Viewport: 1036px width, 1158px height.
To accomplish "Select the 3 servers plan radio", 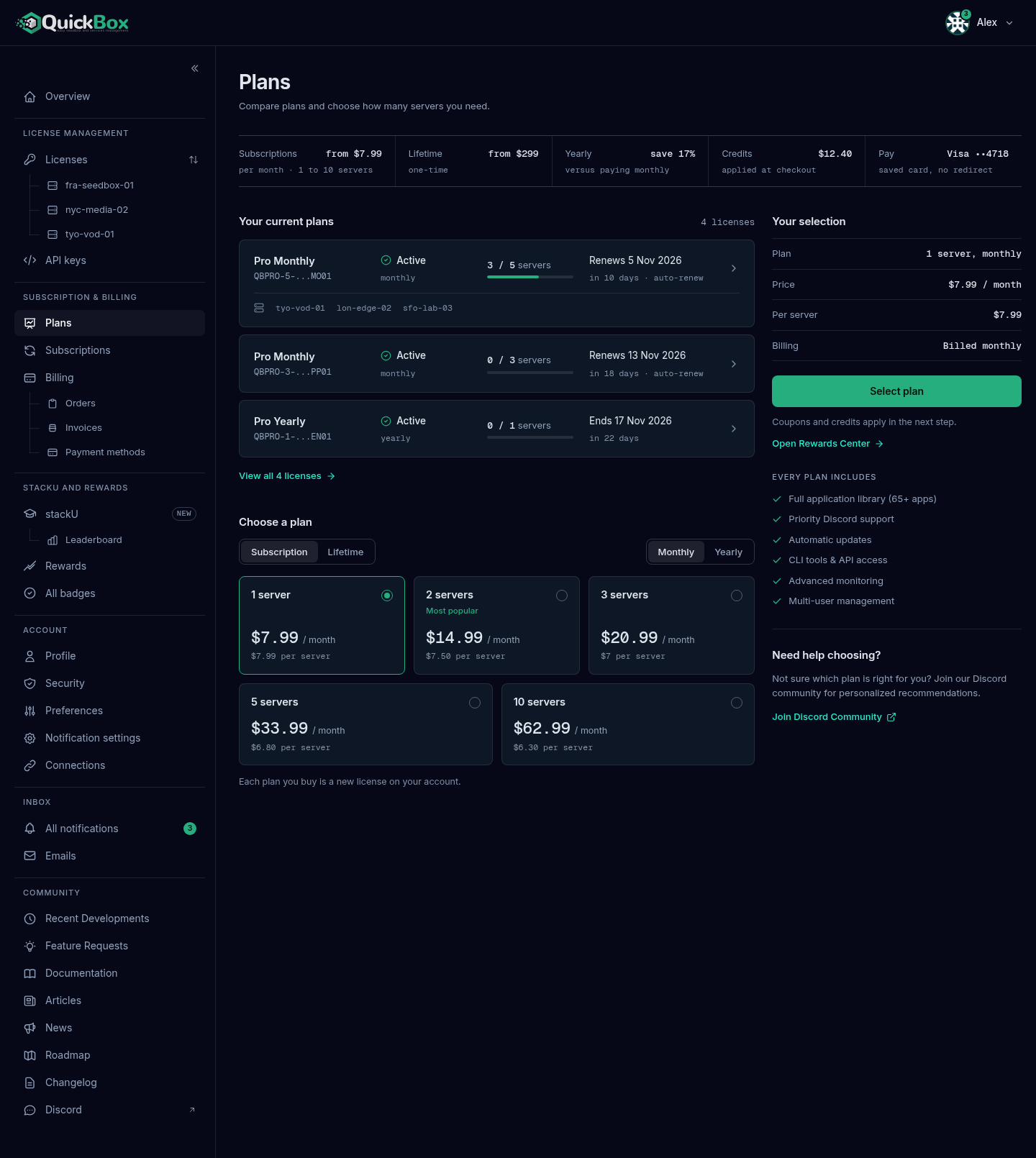I will (737, 596).
